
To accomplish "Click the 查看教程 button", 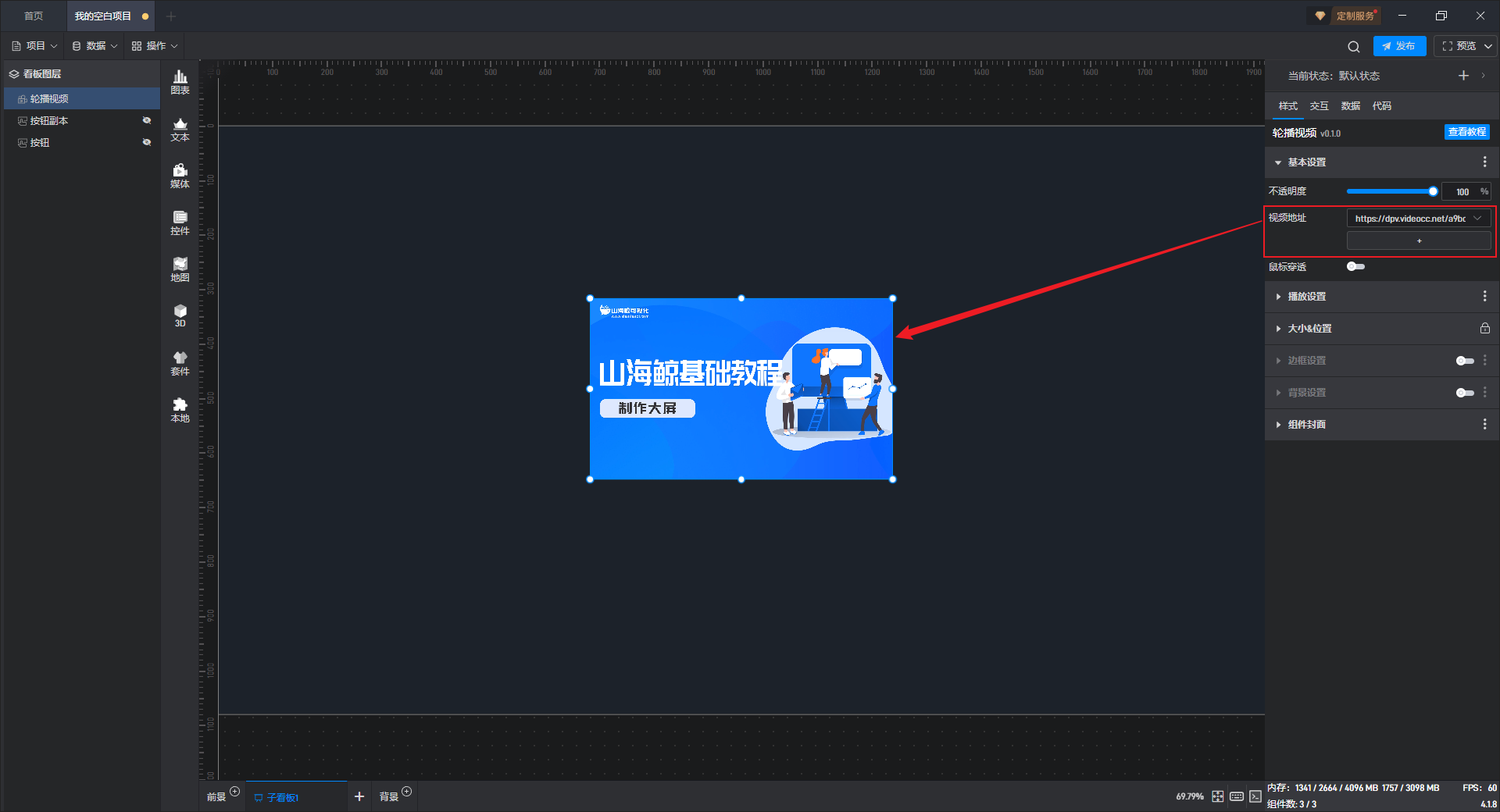I will [1466, 132].
